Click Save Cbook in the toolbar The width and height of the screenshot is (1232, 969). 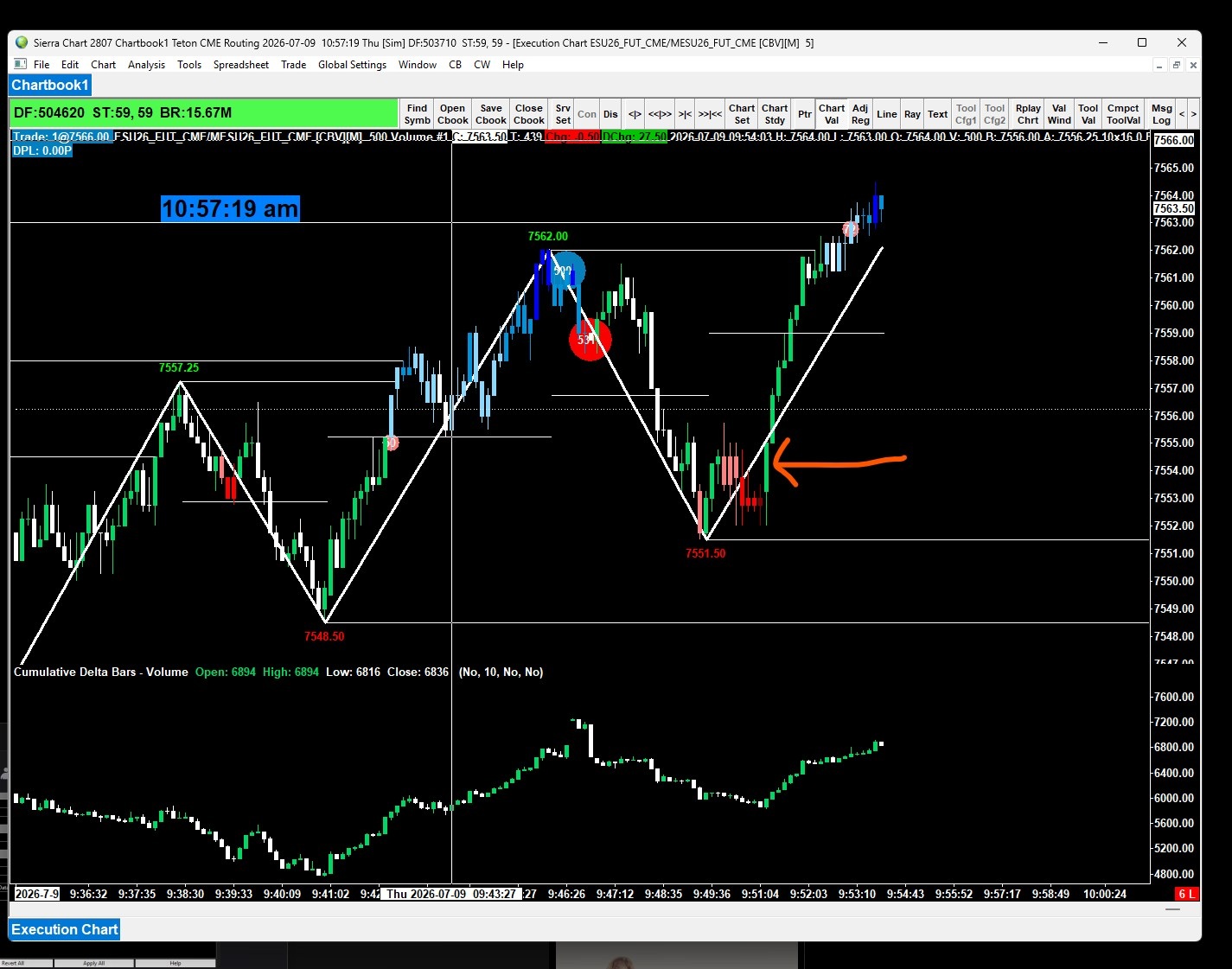(x=490, y=114)
